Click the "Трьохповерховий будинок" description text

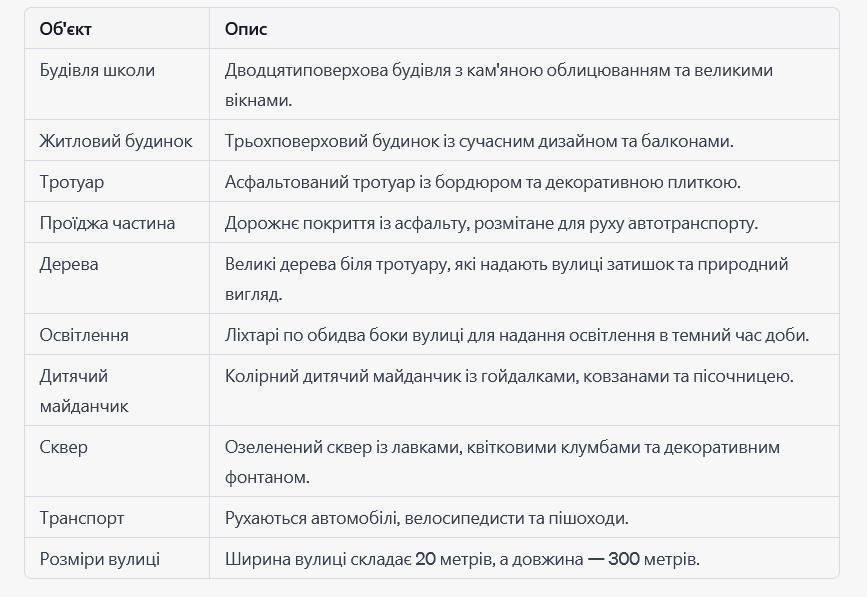click(x=479, y=141)
